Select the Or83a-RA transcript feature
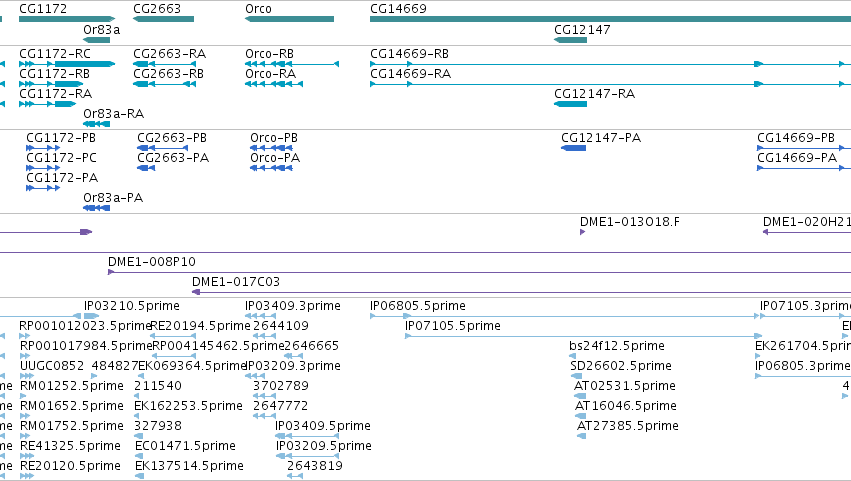 click(x=97, y=124)
